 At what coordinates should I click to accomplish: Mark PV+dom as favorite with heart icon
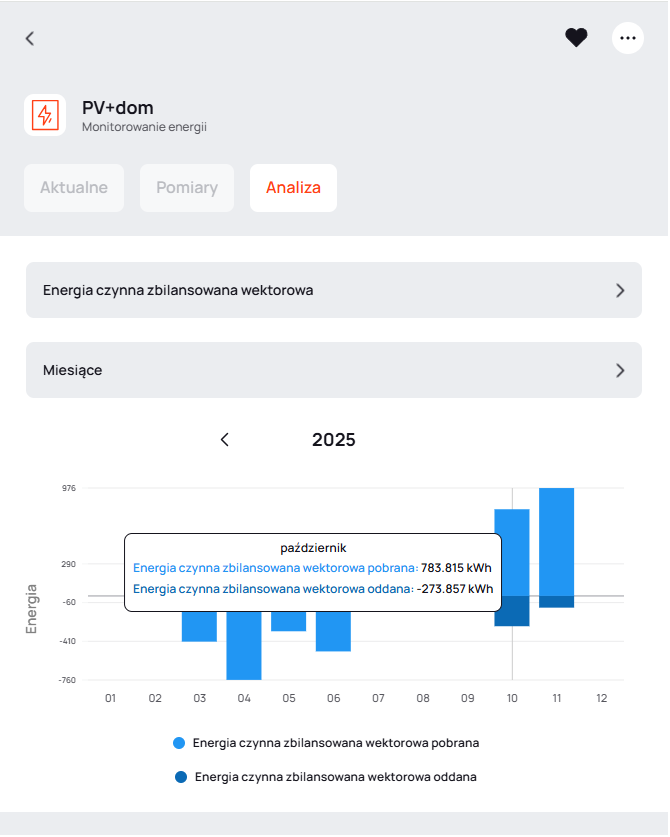click(x=576, y=38)
